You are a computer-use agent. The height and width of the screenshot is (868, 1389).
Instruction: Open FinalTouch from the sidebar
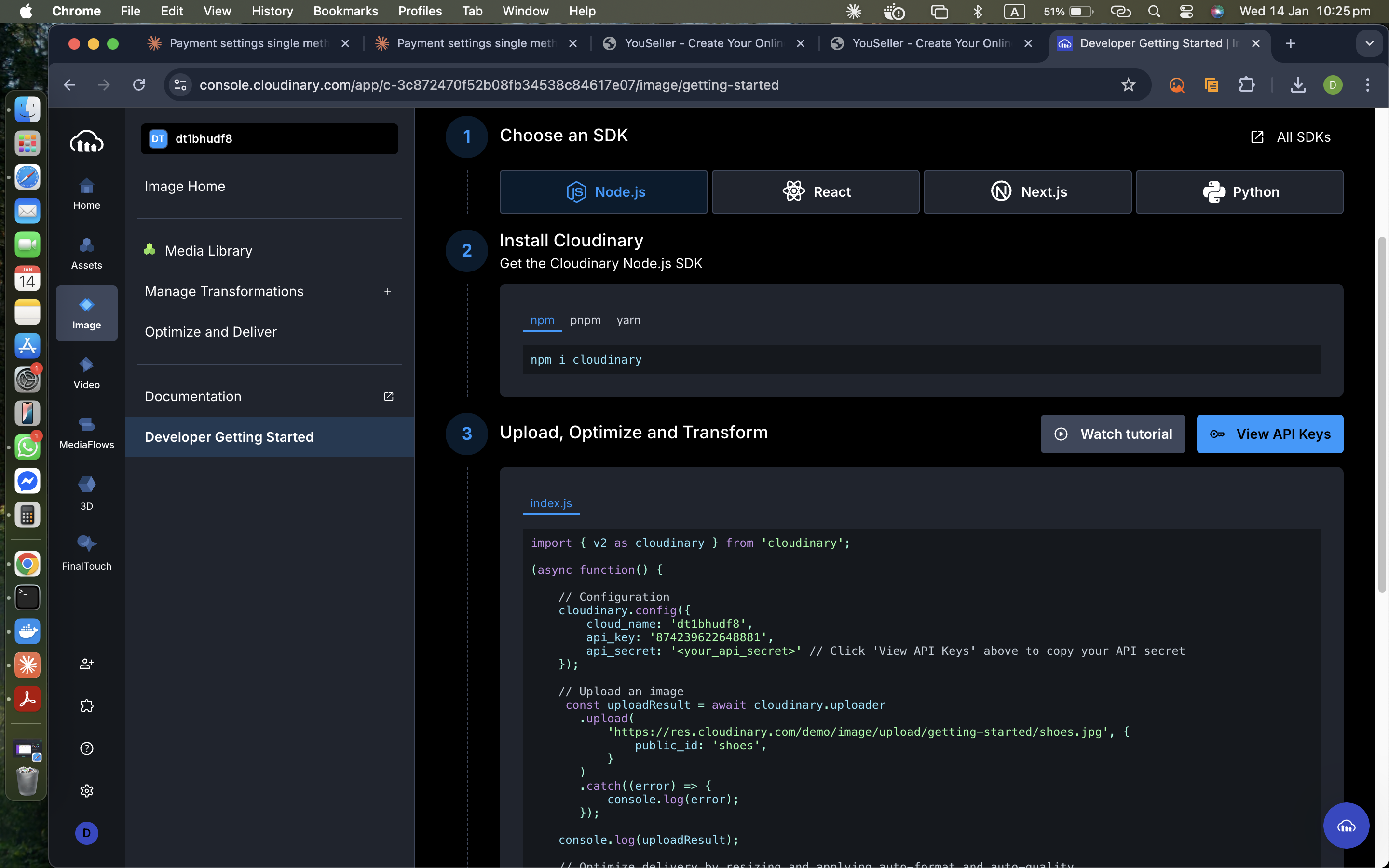point(87,552)
